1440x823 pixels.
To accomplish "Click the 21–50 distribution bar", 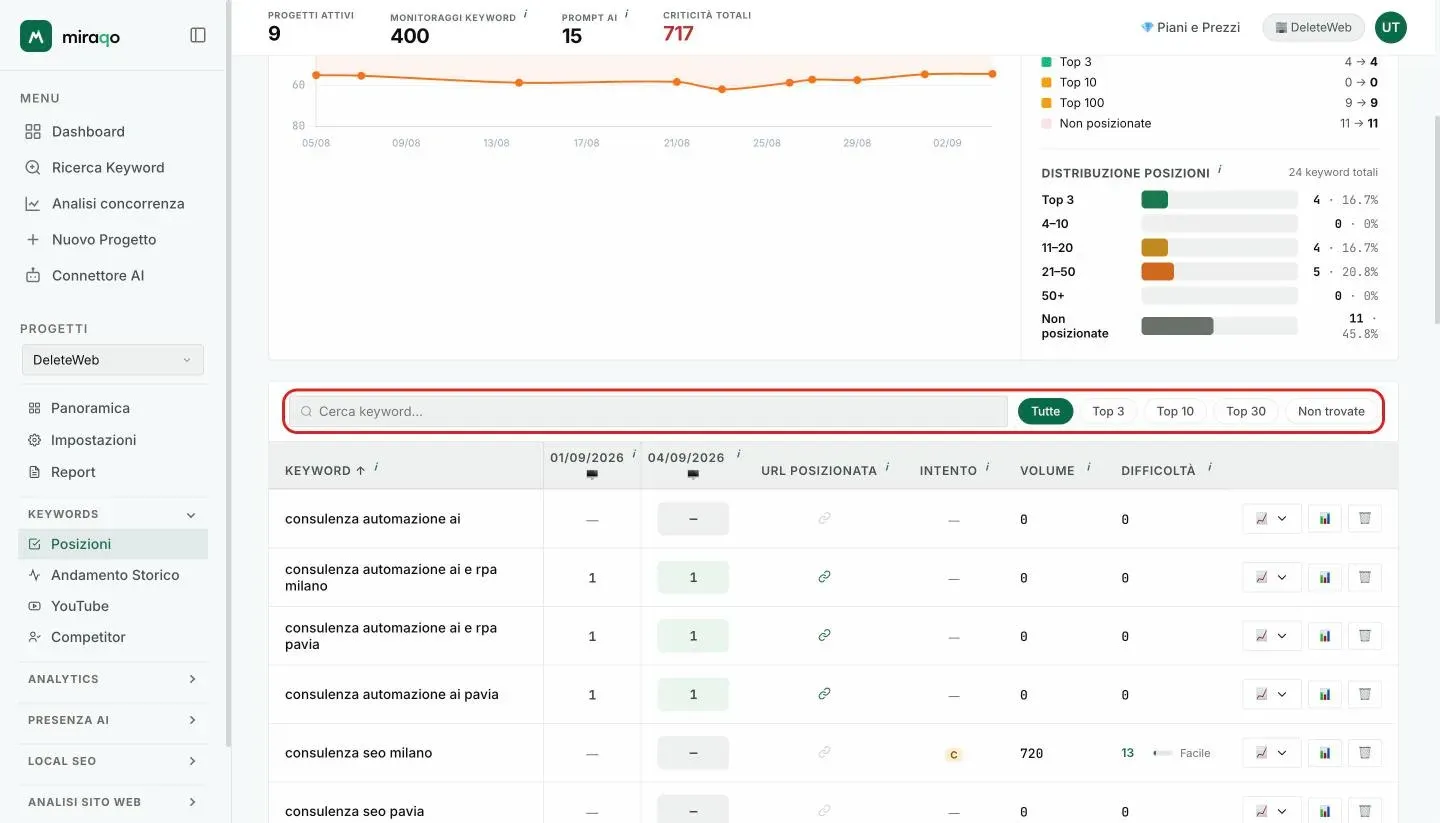I will [x=1219, y=272].
